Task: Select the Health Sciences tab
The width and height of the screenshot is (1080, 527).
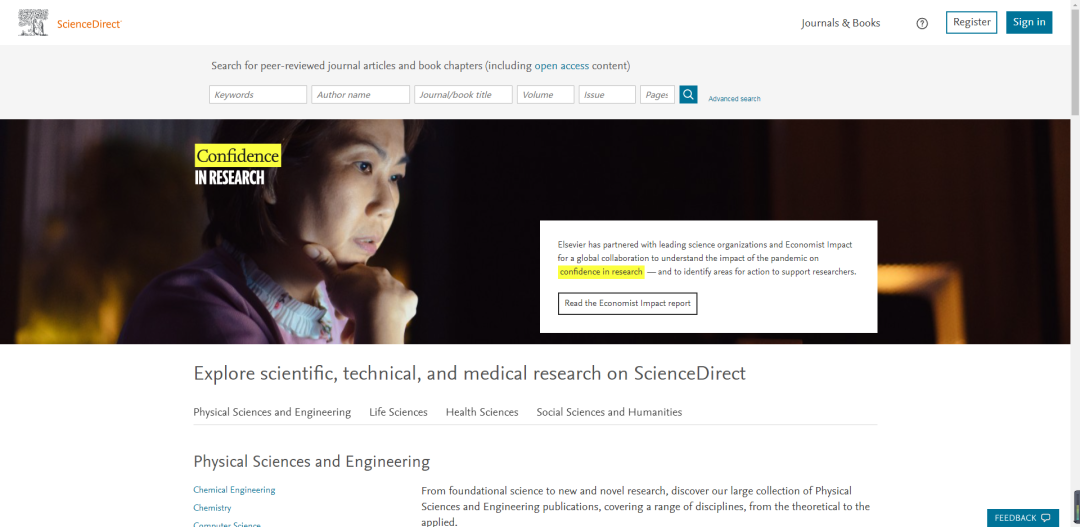Action: tap(482, 412)
